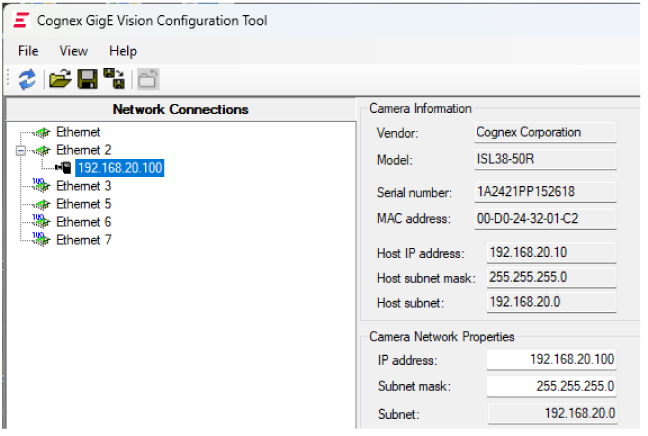Collapse the Ethernet 2 tree node
Image resolution: width=648 pixels, height=436 pixels.
pyautogui.click(x=20, y=150)
